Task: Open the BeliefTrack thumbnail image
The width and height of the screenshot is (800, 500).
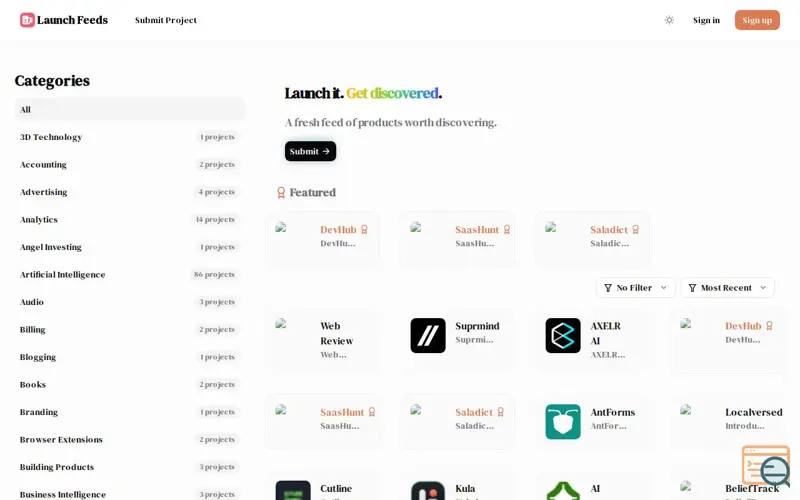Action: tap(686, 486)
